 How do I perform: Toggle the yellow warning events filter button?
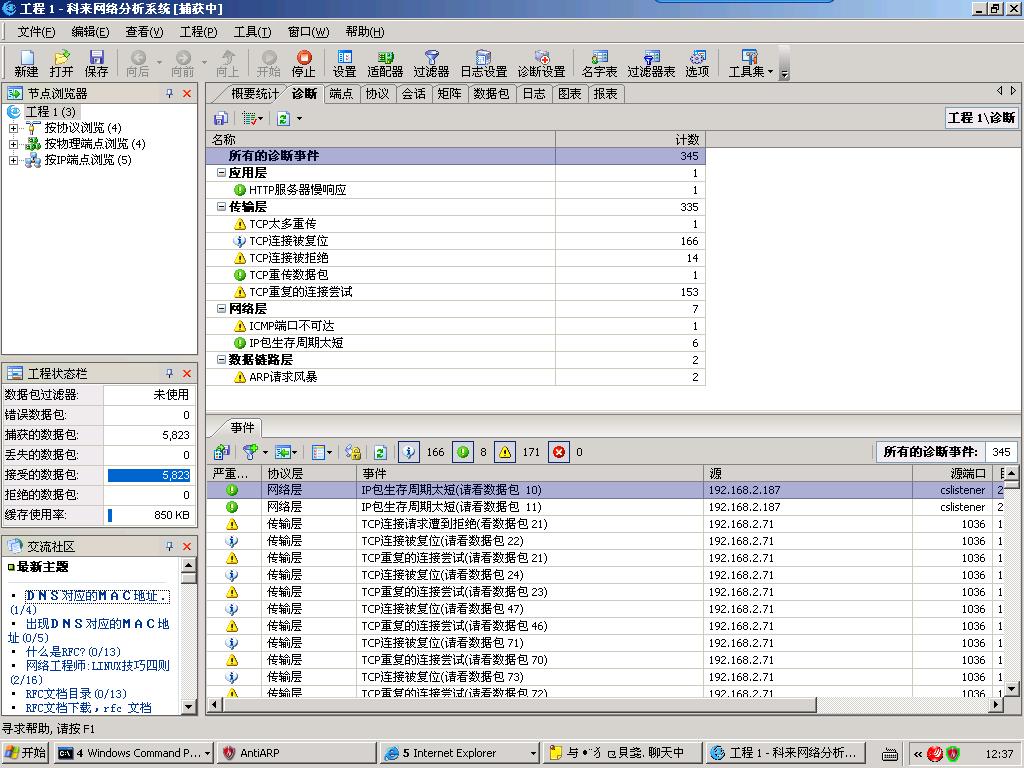click(505, 452)
